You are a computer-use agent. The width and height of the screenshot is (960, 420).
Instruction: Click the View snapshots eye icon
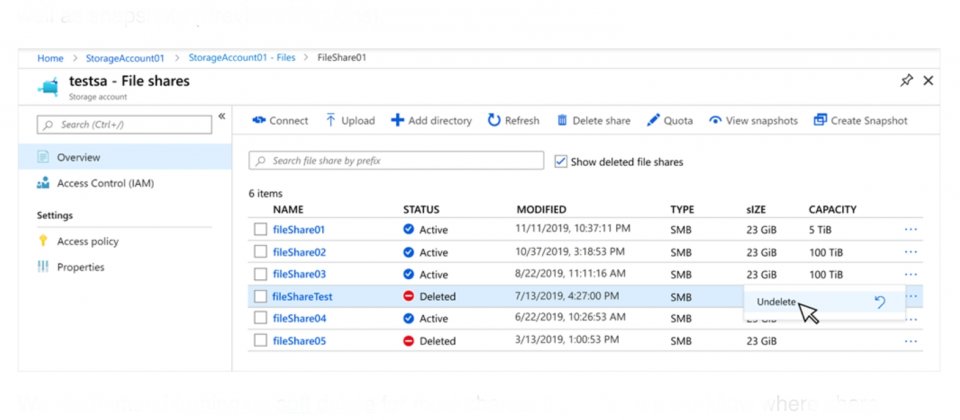[715, 121]
